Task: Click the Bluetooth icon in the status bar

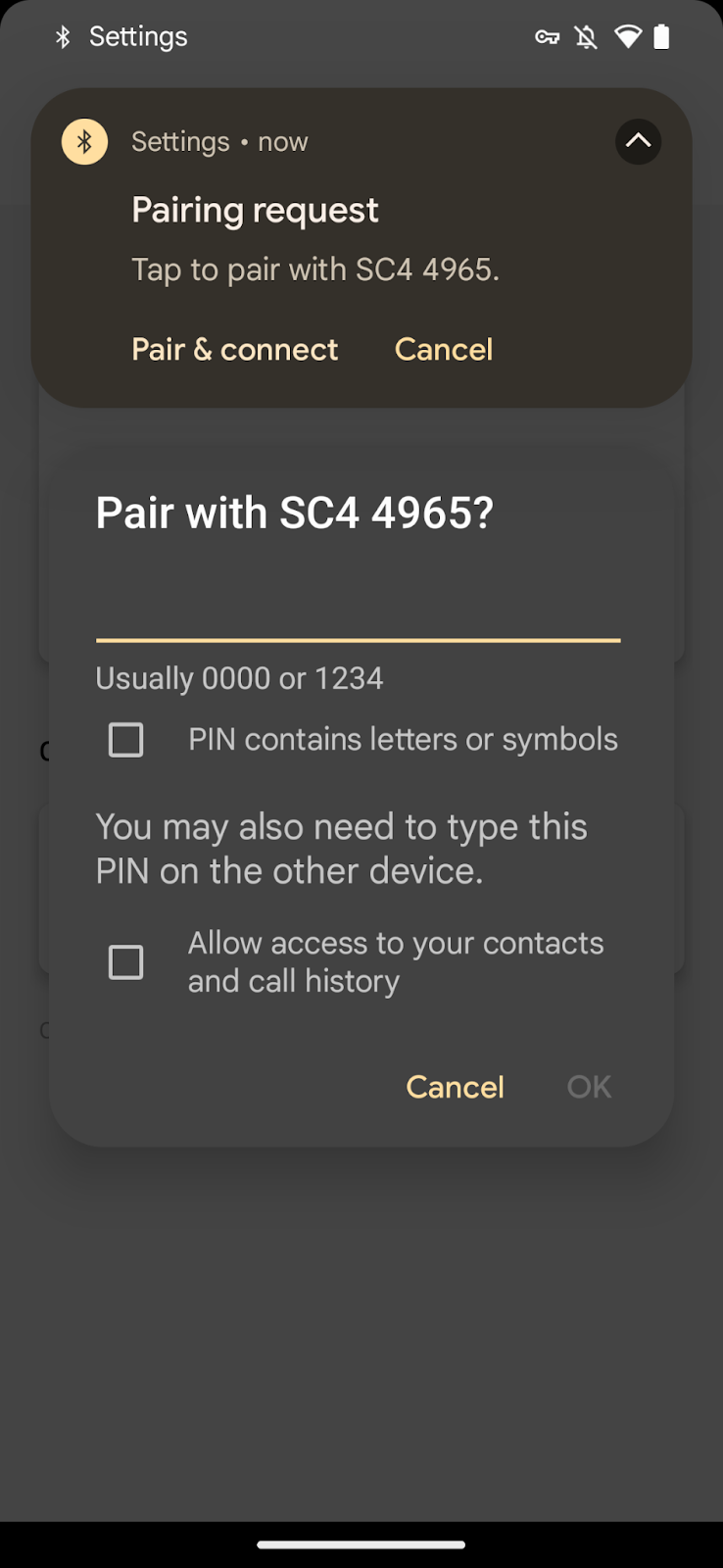Action: point(63,37)
